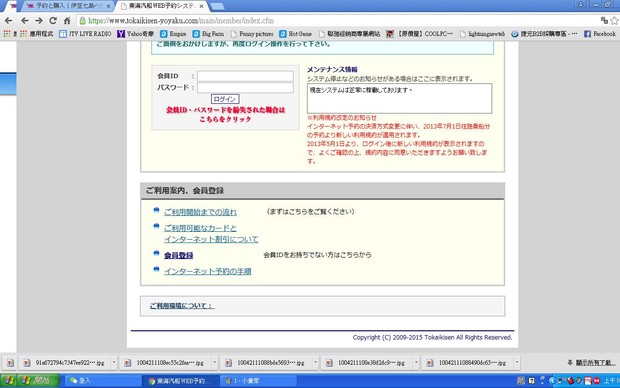Viewport: 620px width, 388px height.
Task: Open downloaded file 10042111088b4e5693….jpg
Action: tap(267, 363)
